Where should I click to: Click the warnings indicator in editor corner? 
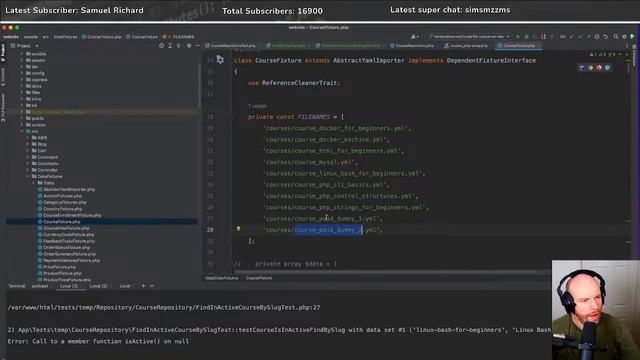603,54
